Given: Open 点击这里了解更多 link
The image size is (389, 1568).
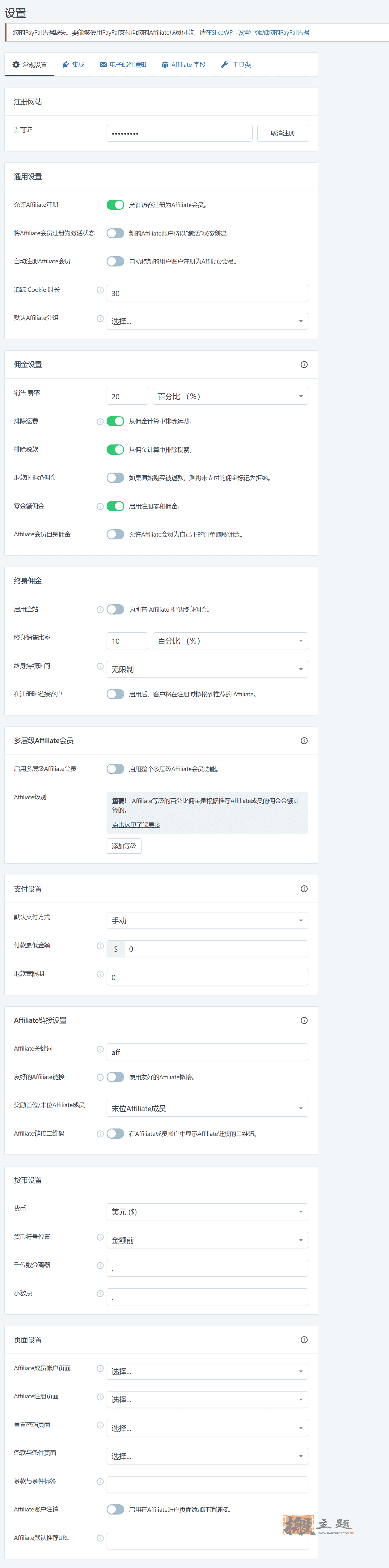Looking at the screenshot, I should pyautogui.click(x=136, y=825).
